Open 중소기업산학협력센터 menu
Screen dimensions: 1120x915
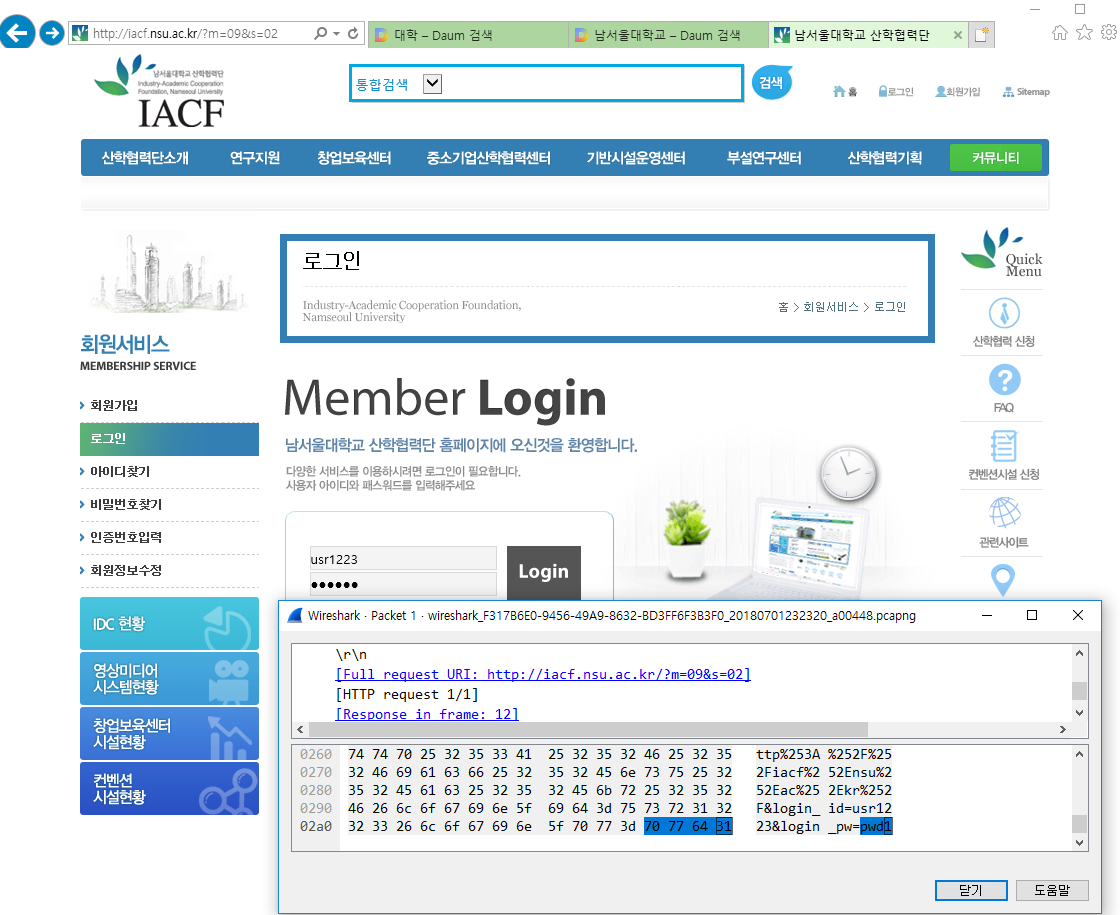(489, 158)
